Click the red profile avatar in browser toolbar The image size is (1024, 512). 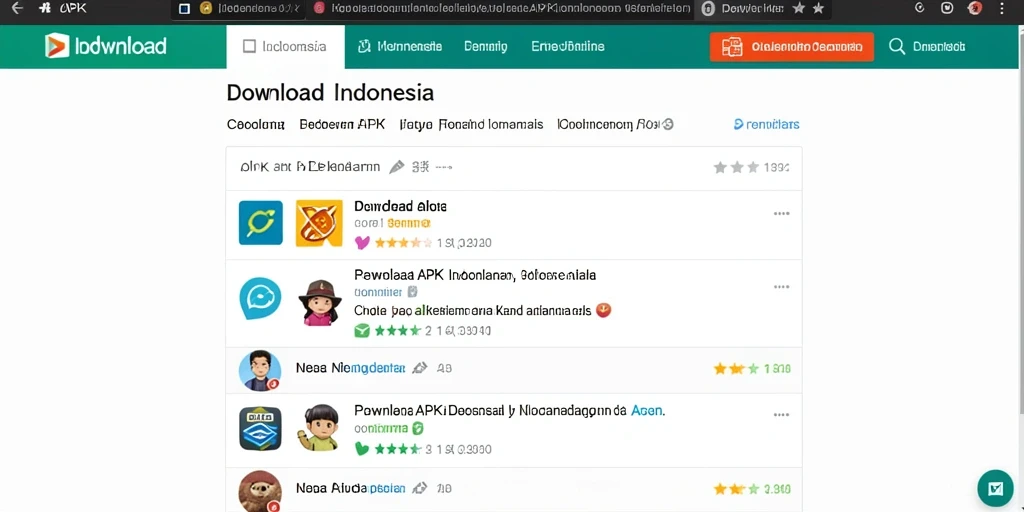[x=975, y=8]
